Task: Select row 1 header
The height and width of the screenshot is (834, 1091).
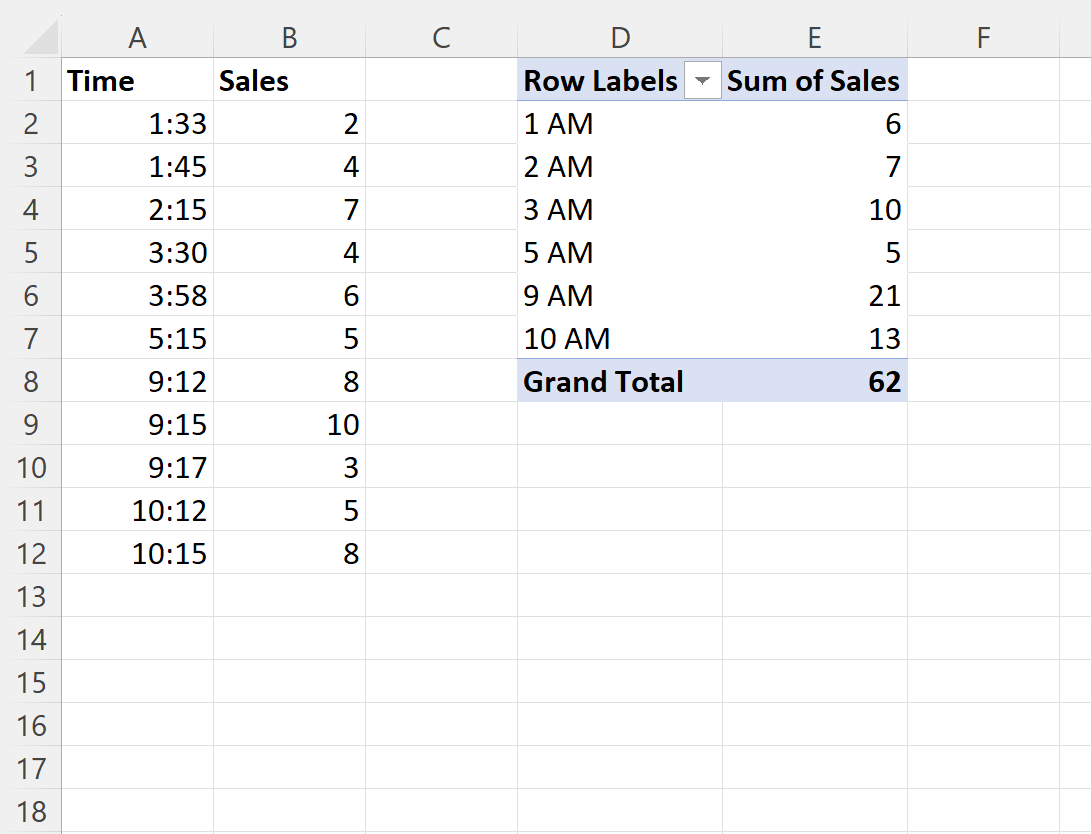Action: click(x=32, y=80)
